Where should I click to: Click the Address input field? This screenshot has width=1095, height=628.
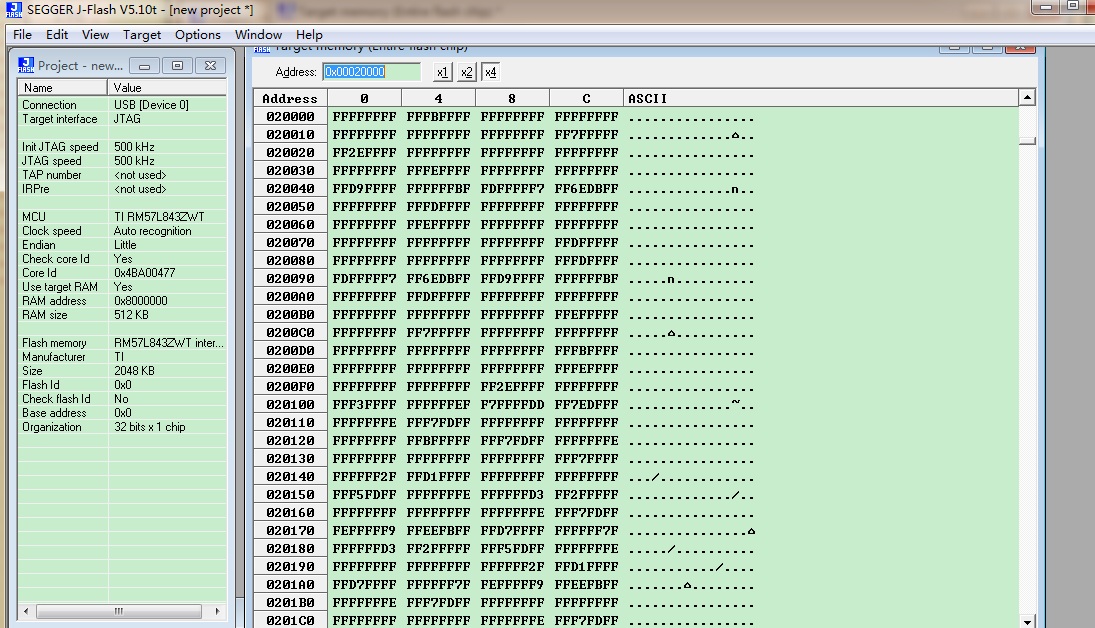tap(372, 72)
